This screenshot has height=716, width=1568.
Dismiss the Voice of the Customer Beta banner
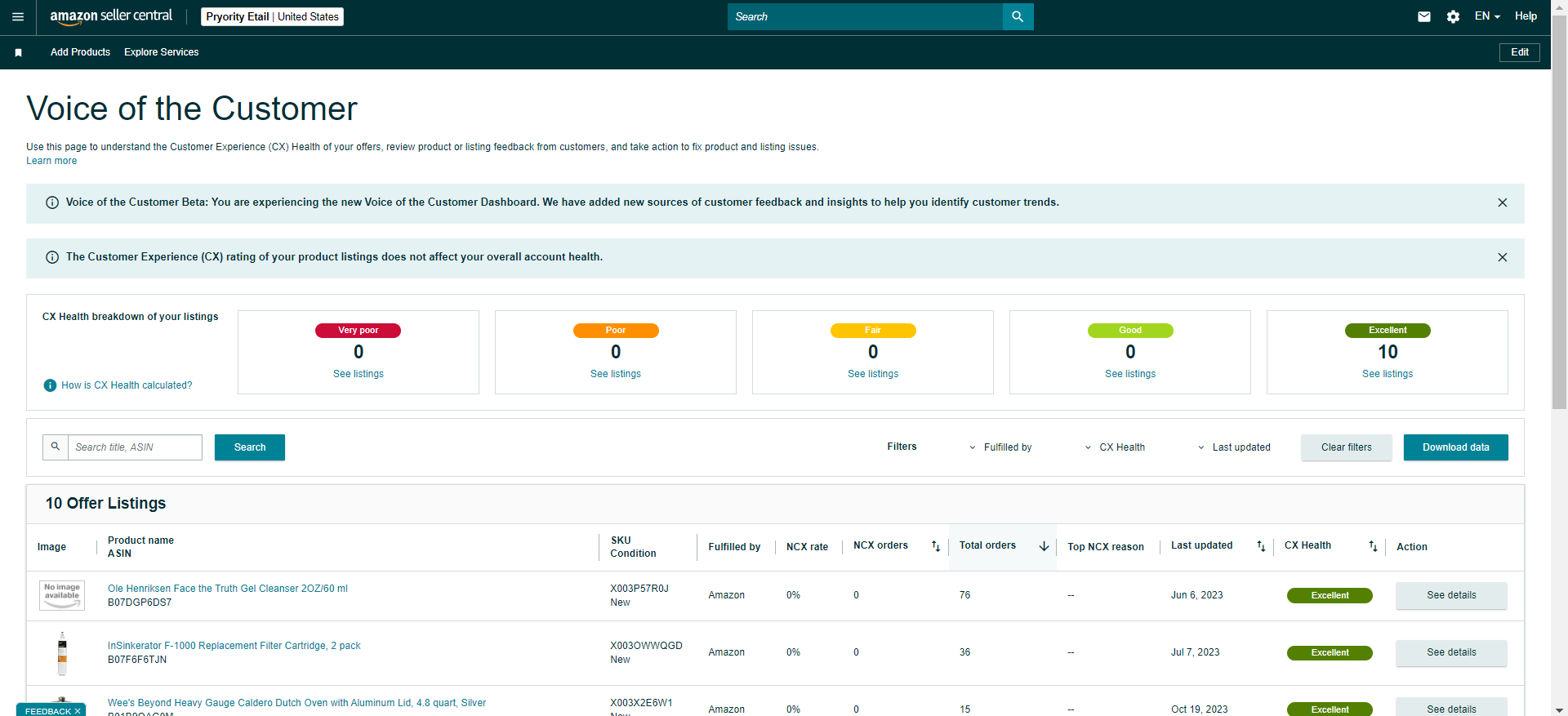1503,202
